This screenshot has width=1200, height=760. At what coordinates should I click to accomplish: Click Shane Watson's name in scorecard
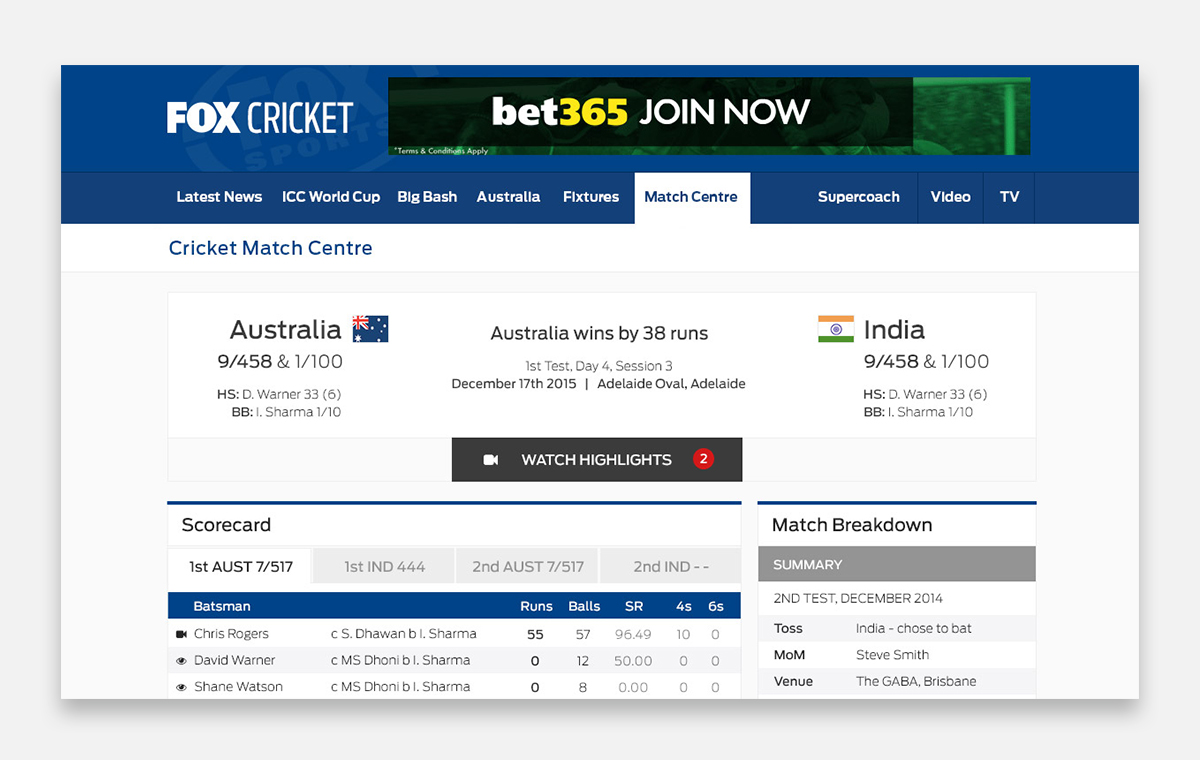point(238,687)
